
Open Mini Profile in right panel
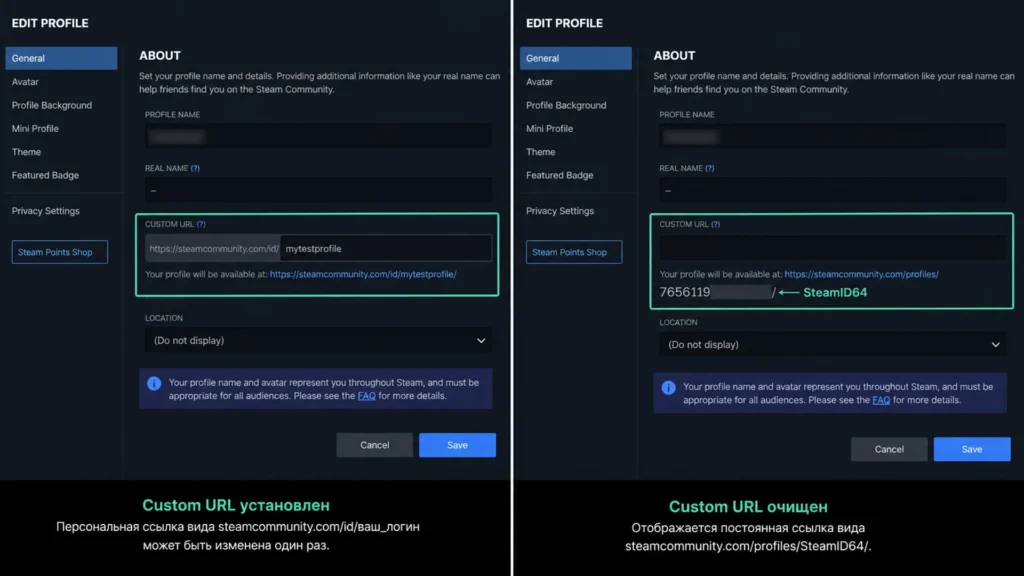pos(550,129)
